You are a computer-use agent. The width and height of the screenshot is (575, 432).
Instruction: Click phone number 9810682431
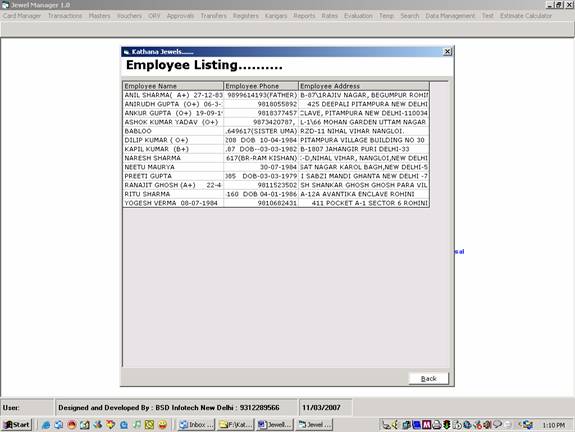point(277,203)
